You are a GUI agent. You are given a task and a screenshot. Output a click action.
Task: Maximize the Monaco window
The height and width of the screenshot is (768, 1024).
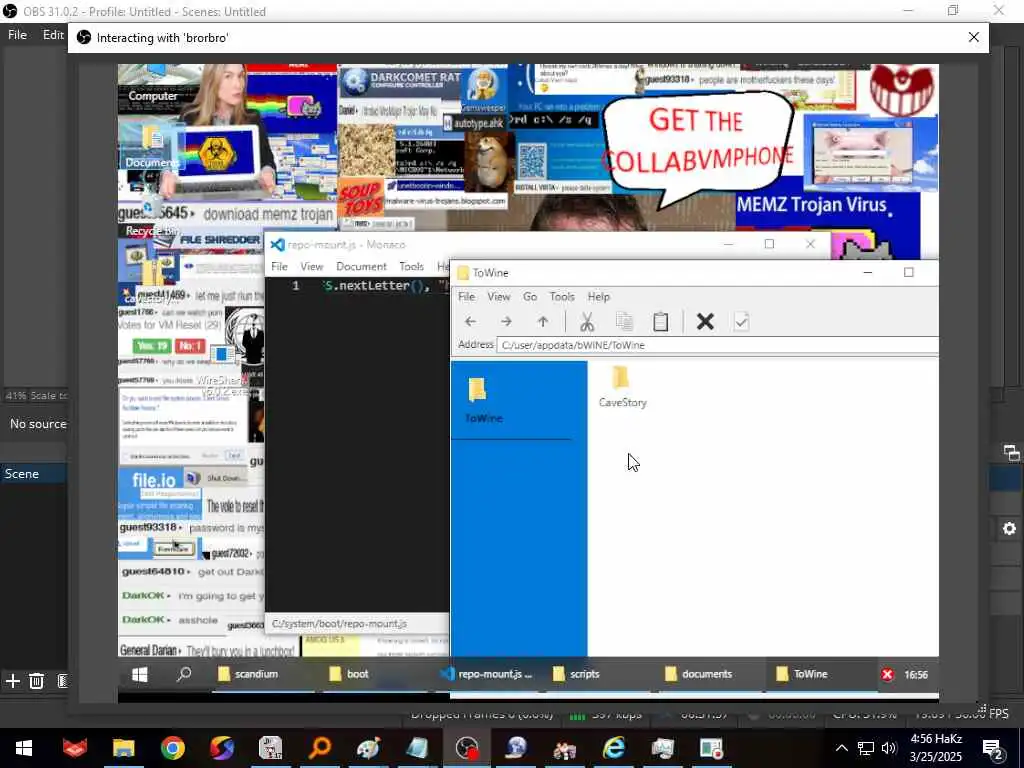(x=769, y=244)
